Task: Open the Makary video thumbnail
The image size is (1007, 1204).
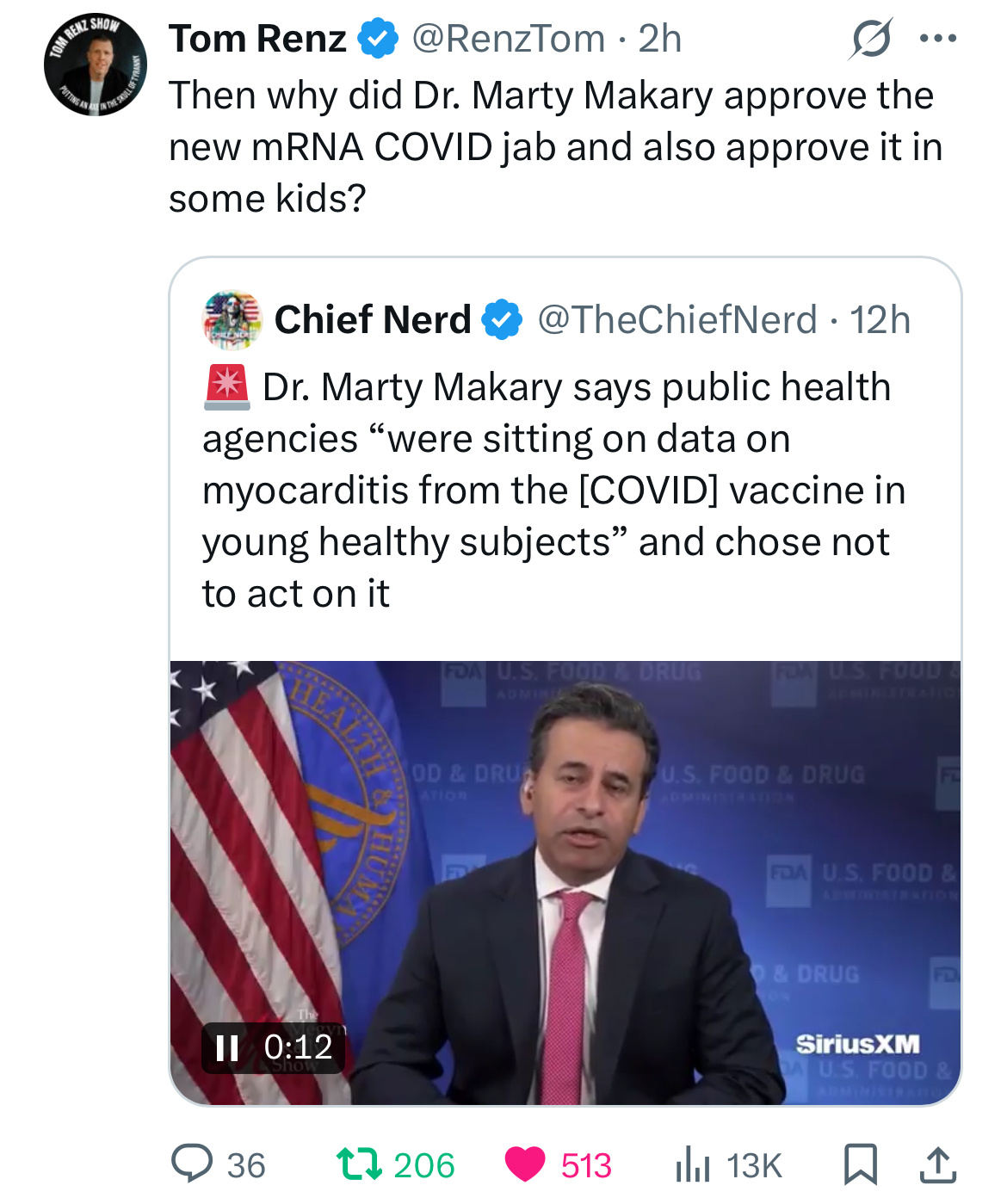Action: click(565, 883)
